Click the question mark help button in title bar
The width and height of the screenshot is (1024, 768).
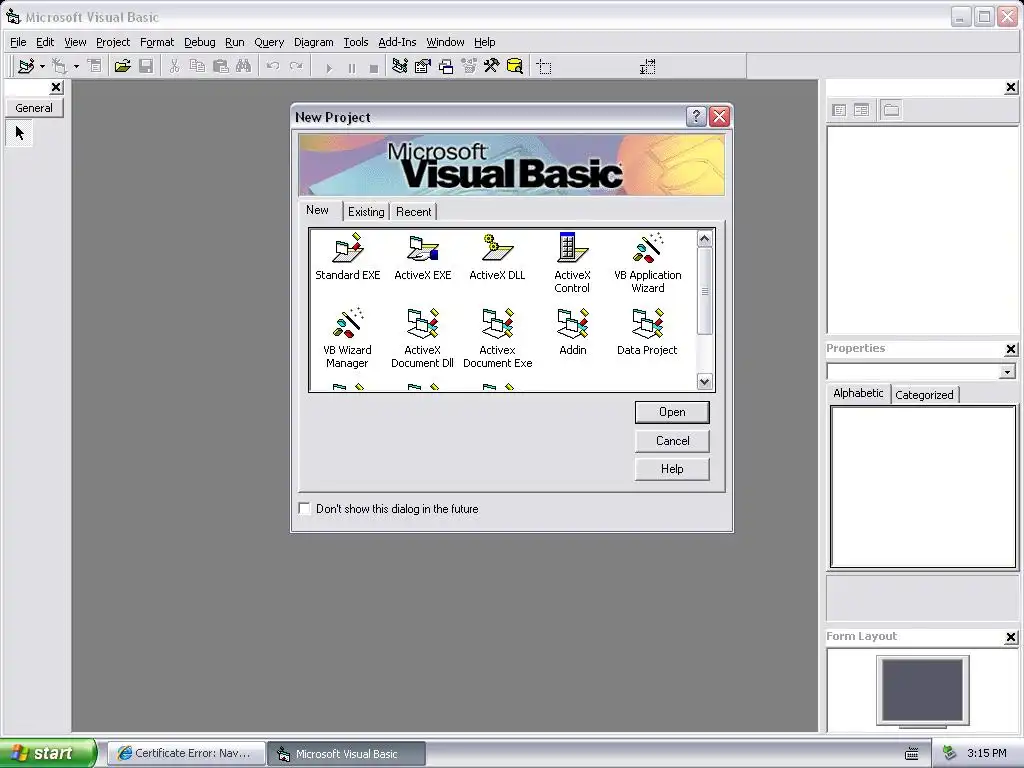696,116
